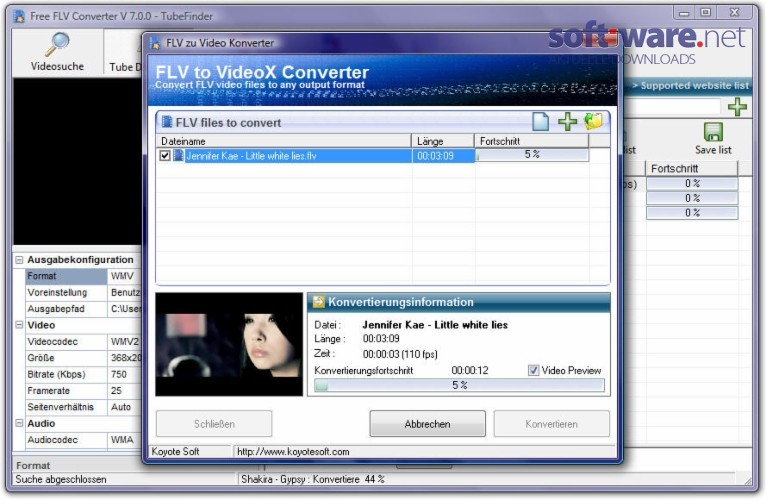Screen dimensions: 766x500
Task: Minimize the Free FLV Converter window
Action: (x=684, y=13)
